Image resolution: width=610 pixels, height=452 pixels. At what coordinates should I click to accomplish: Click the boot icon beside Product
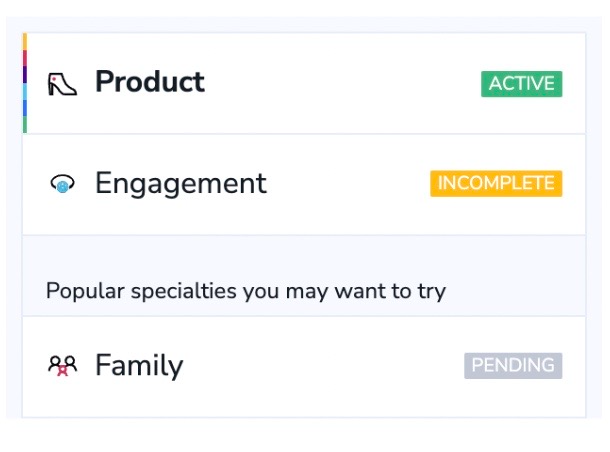[x=62, y=83]
